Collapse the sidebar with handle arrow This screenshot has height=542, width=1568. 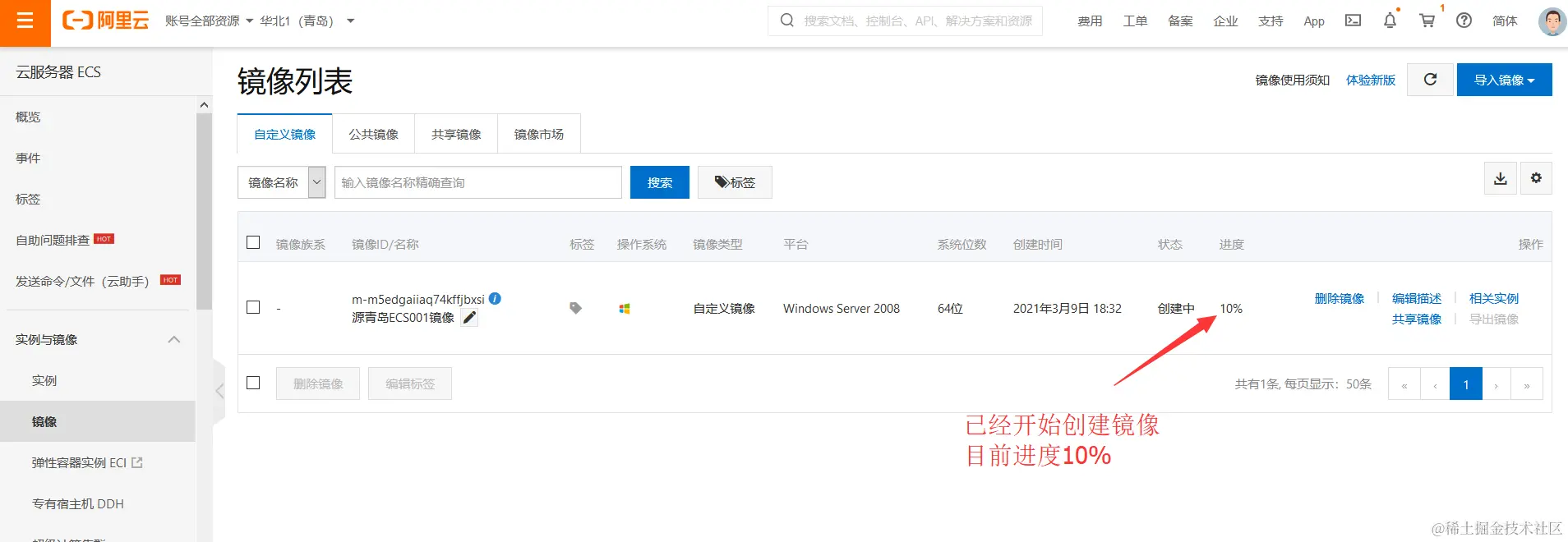click(x=219, y=391)
